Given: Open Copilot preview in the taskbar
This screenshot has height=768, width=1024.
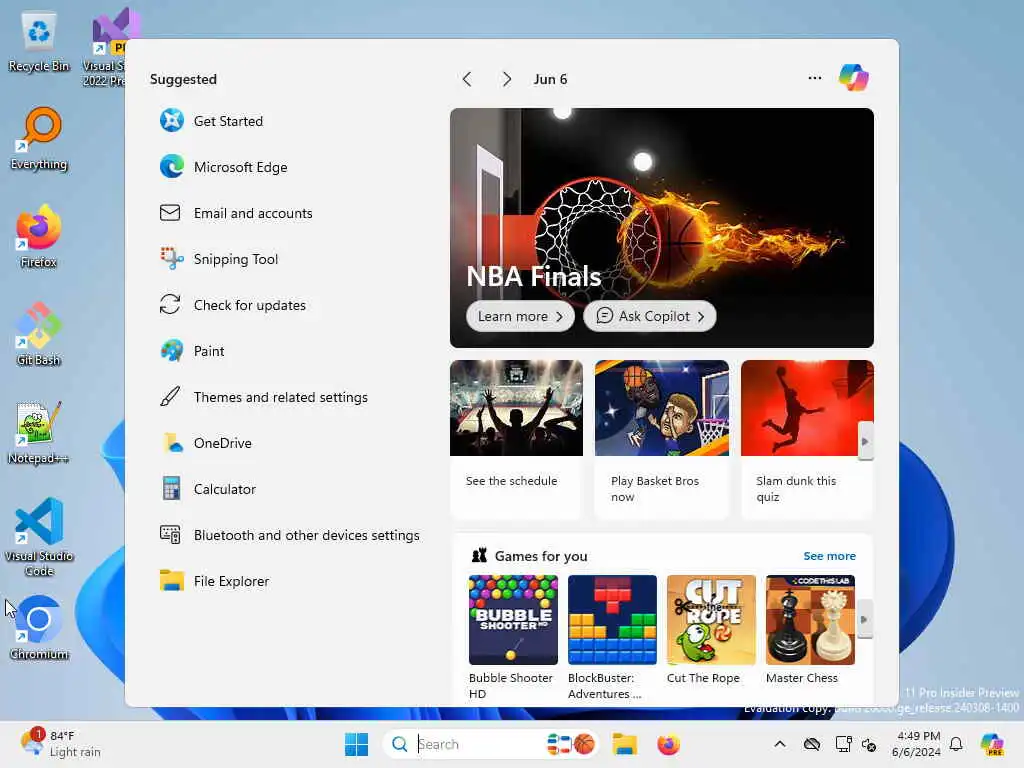Looking at the screenshot, I should tap(991, 744).
